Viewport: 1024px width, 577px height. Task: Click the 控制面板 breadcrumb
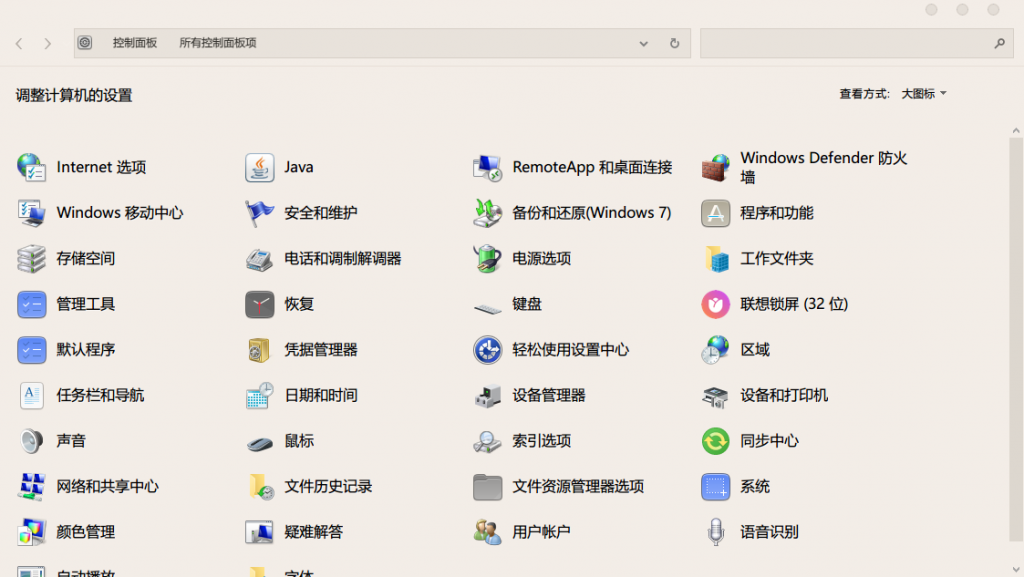(x=135, y=43)
